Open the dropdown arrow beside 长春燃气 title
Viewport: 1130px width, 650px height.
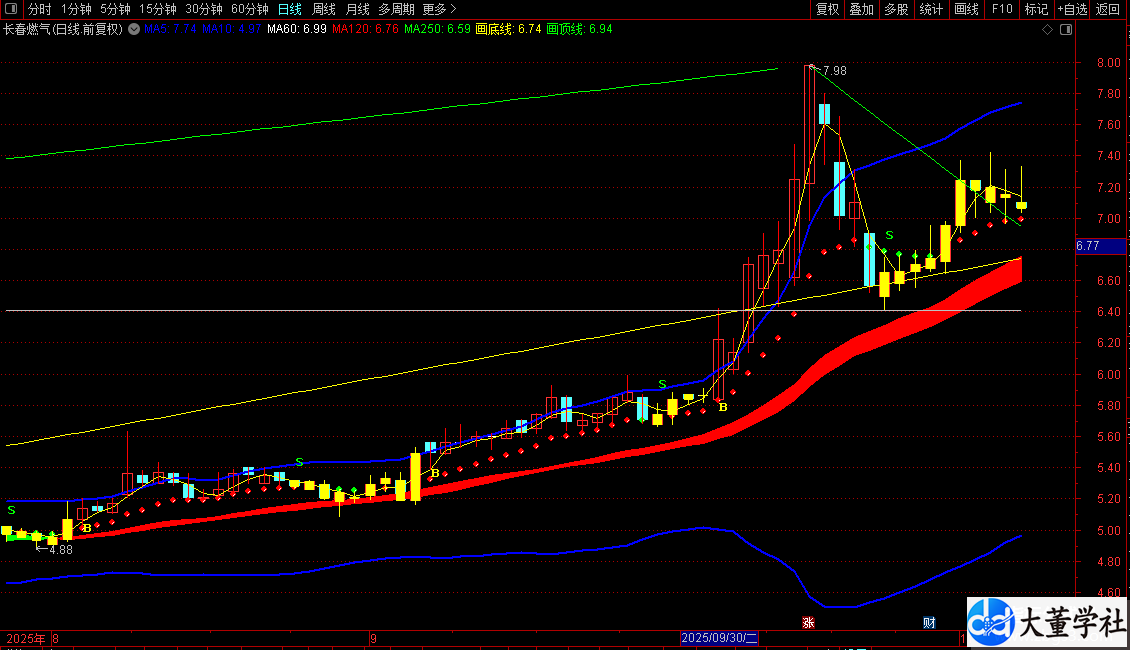(x=134, y=30)
